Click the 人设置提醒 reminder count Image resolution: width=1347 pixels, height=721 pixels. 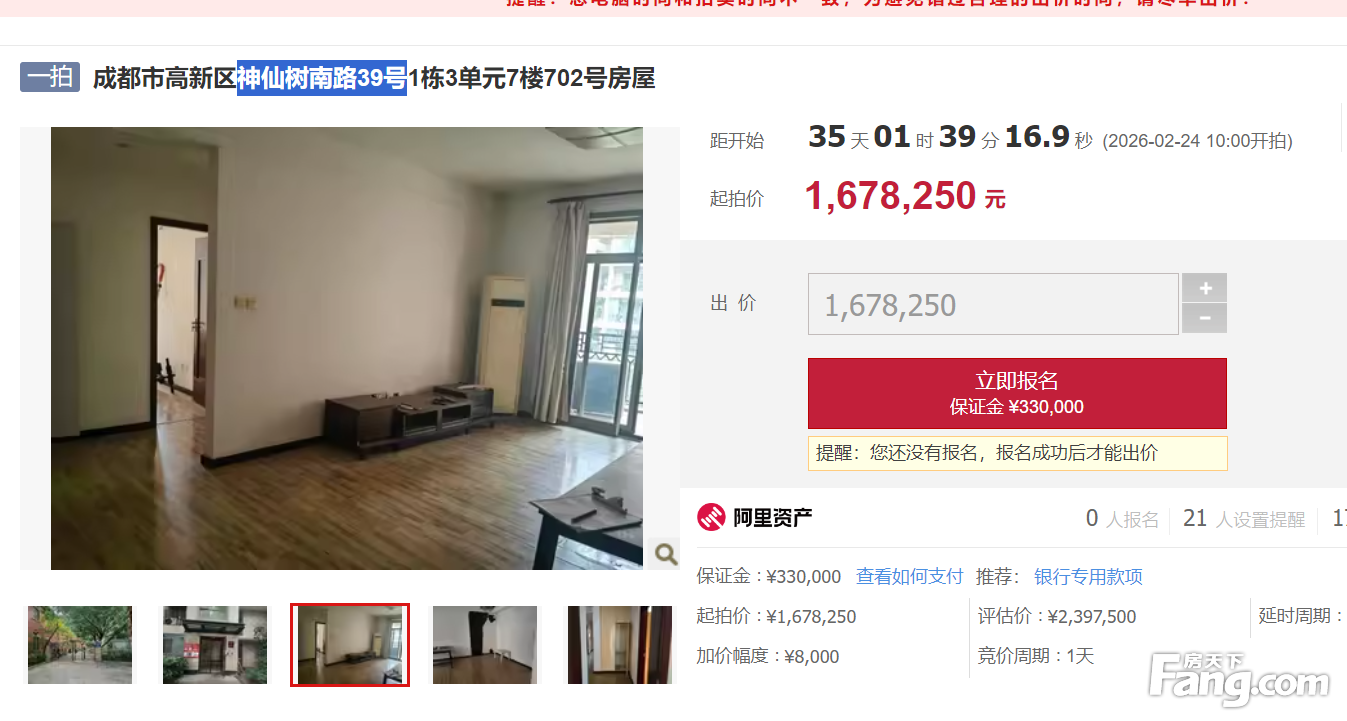click(x=1244, y=518)
